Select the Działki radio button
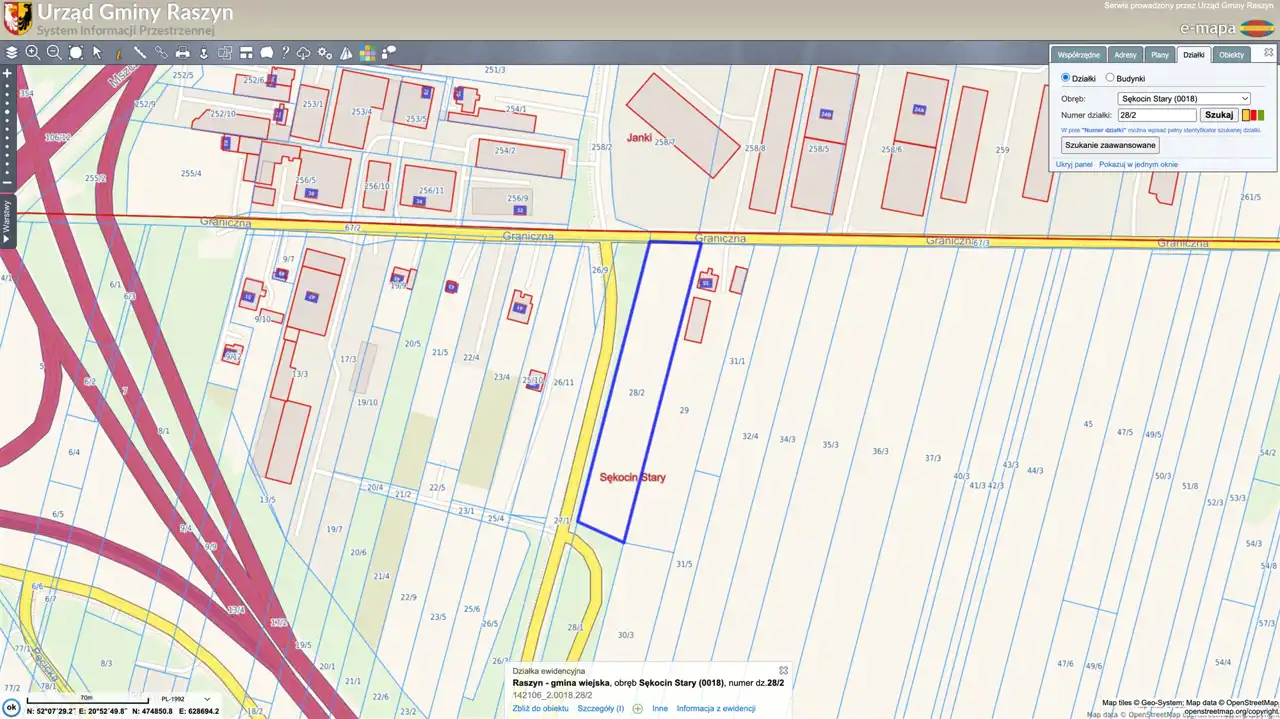The height and width of the screenshot is (719, 1280). pyautogui.click(x=1065, y=78)
